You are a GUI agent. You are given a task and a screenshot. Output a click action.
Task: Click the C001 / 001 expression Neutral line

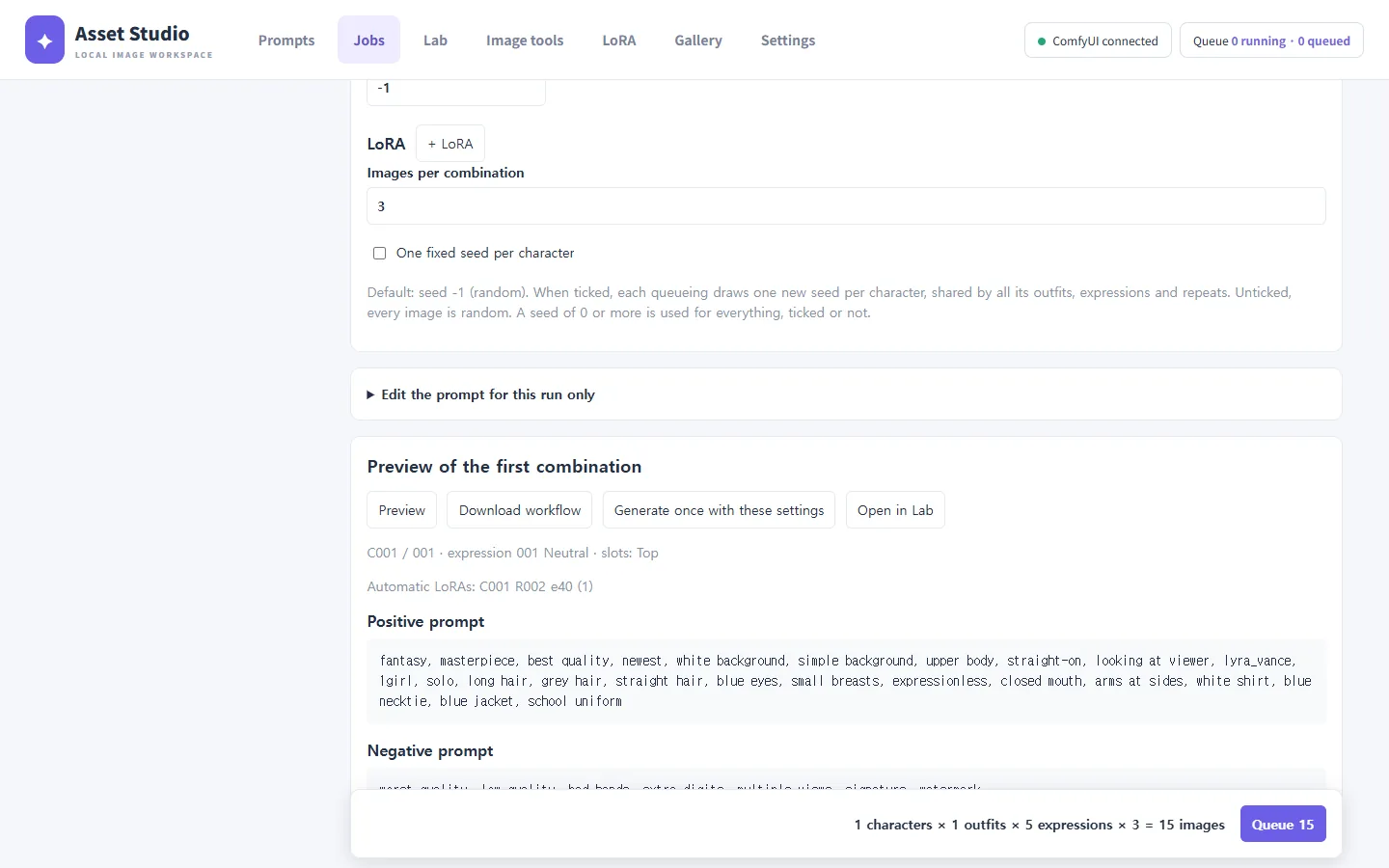(x=512, y=553)
